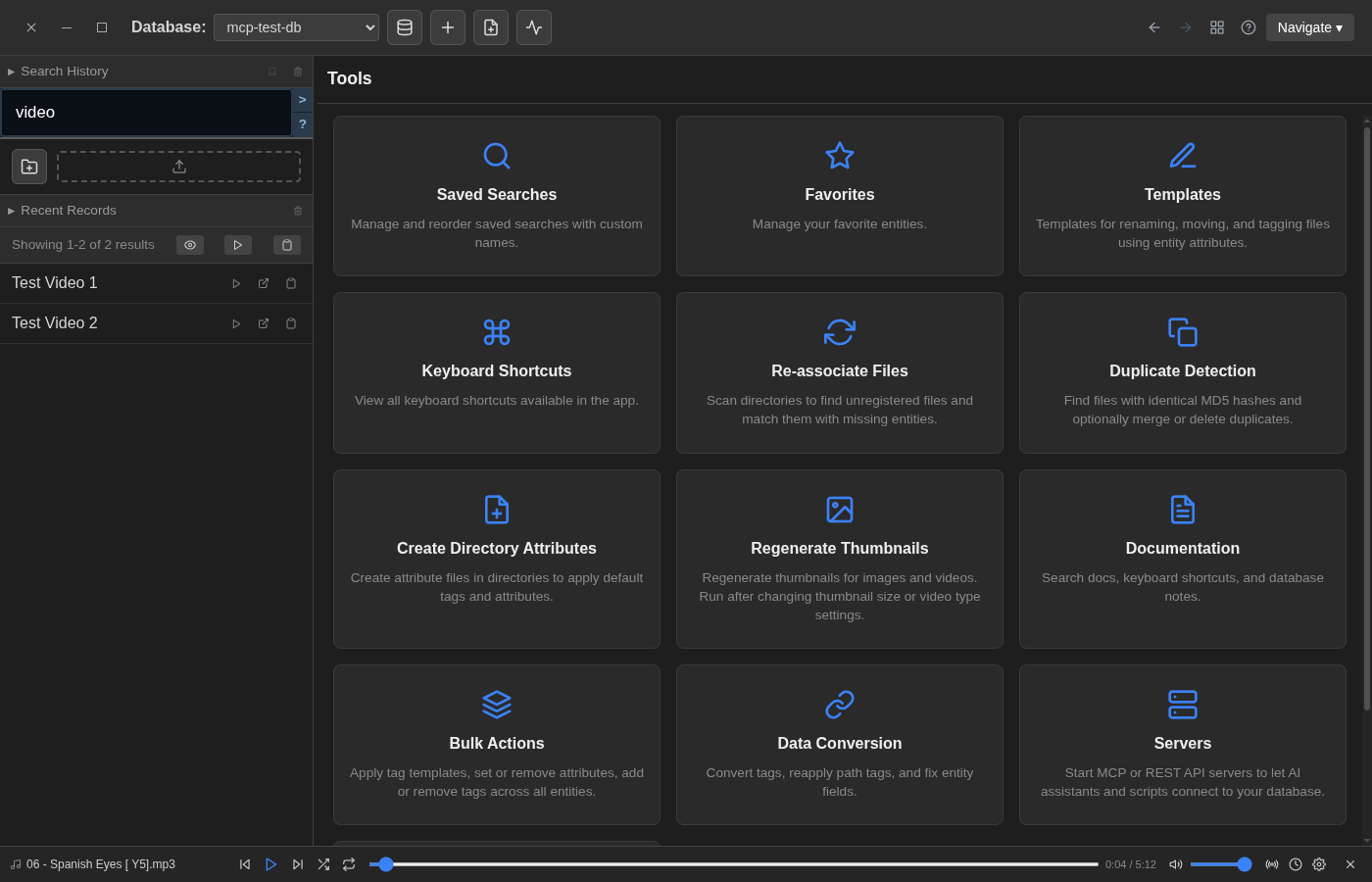Open player settings gear icon
This screenshot has height=882, width=1372.
[1319, 864]
